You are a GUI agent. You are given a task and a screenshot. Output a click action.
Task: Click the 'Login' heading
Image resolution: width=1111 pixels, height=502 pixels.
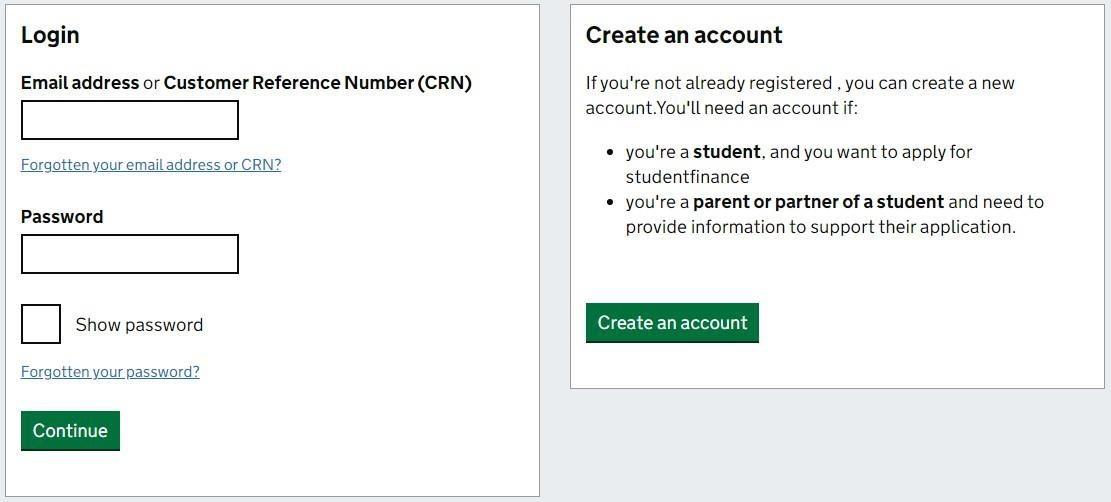click(x=50, y=35)
